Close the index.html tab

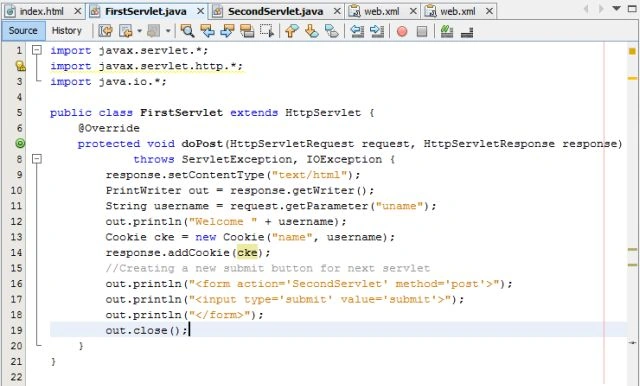coord(78,11)
